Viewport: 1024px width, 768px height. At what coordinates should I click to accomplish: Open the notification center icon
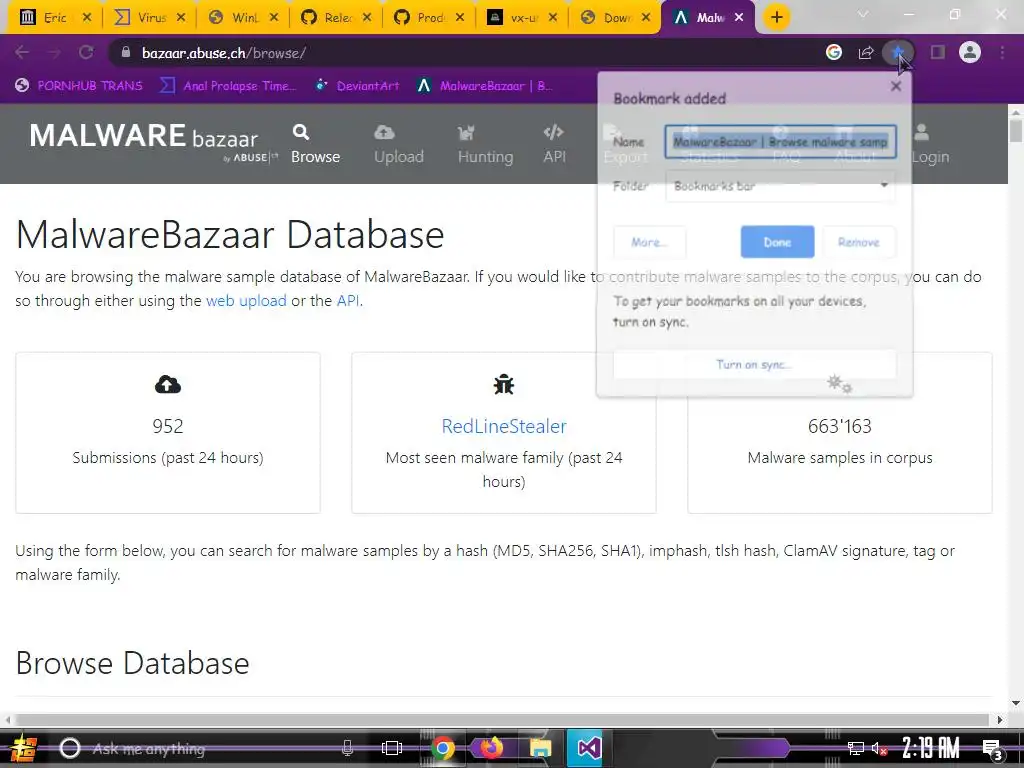tap(993, 749)
